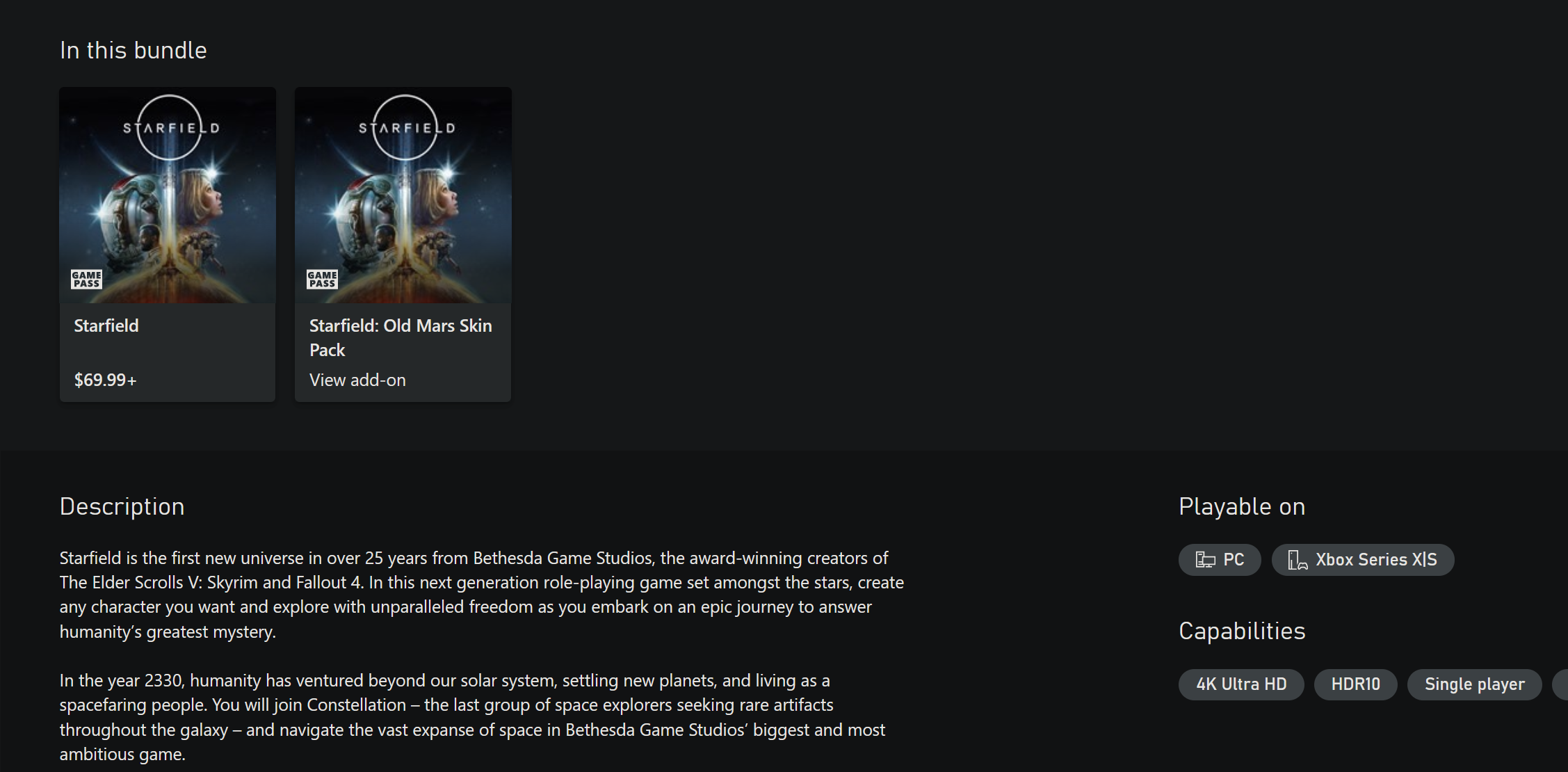Open the Old Mars Skin Pack cover art
Image resolution: width=1568 pixels, height=772 pixels.
pos(403,195)
